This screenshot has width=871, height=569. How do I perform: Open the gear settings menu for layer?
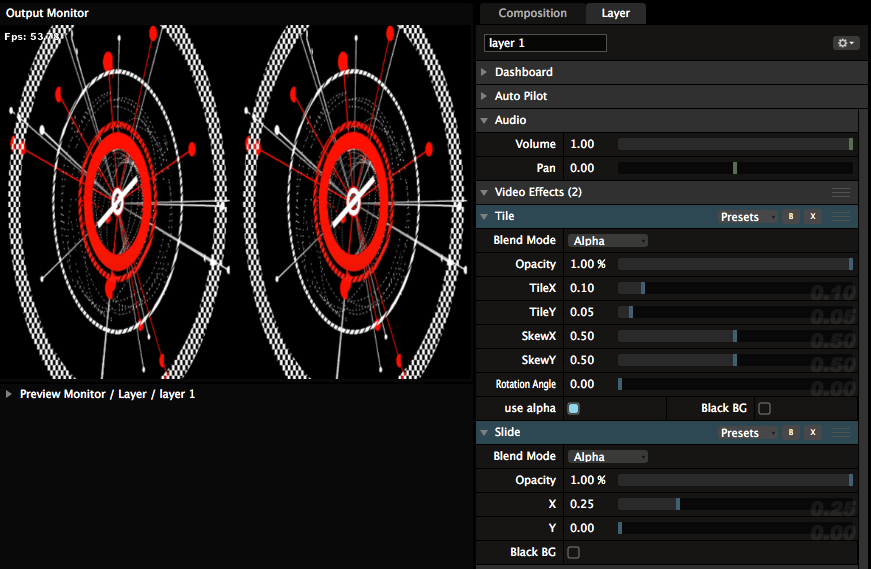point(846,43)
